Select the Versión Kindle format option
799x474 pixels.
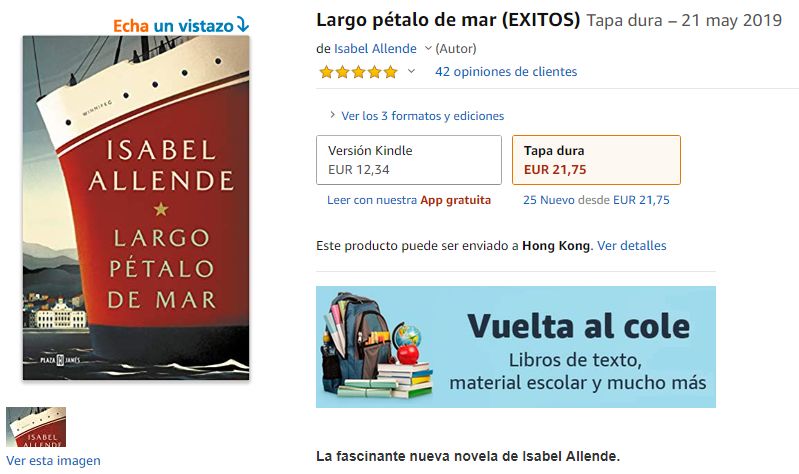pyautogui.click(x=409, y=160)
